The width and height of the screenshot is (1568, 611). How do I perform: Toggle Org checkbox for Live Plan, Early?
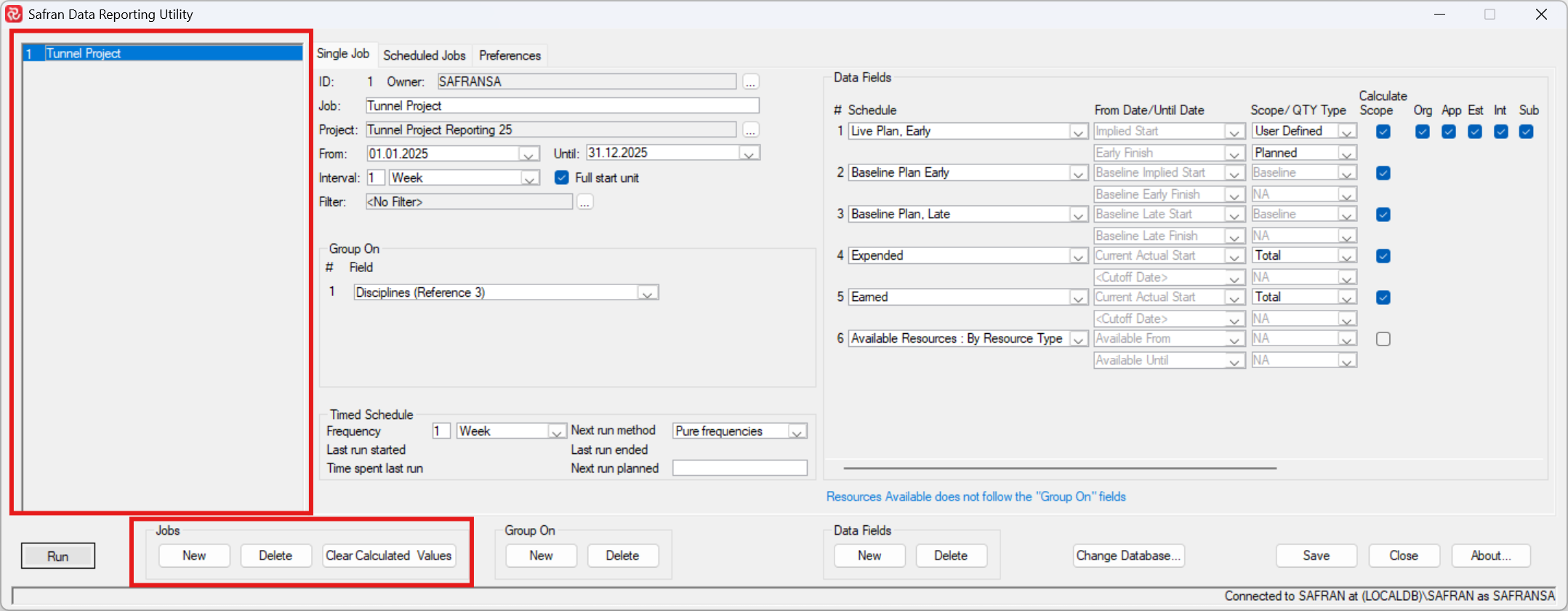pyautogui.click(x=1423, y=132)
